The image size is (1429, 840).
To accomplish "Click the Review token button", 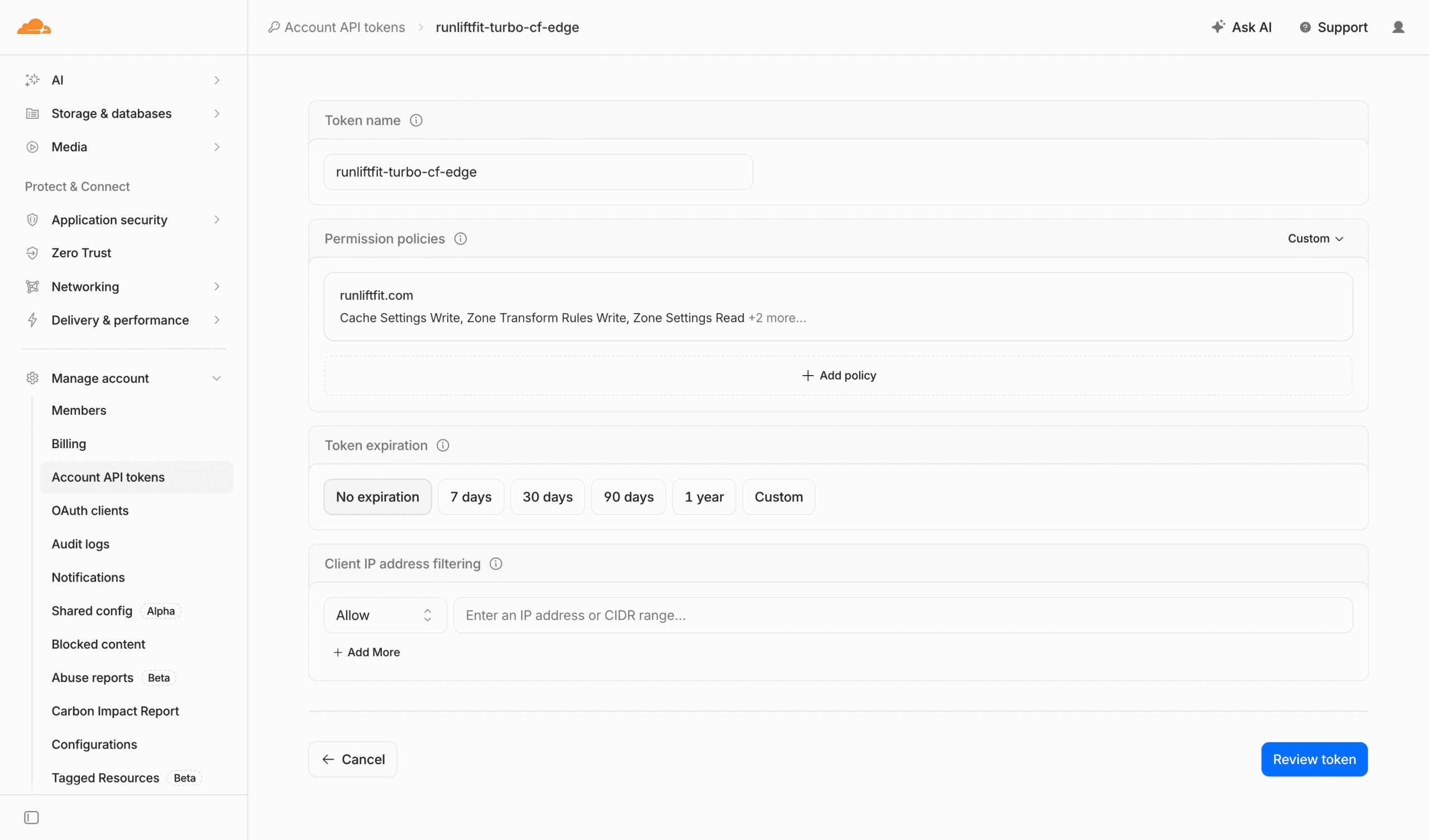I will (x=1315, y=760).
